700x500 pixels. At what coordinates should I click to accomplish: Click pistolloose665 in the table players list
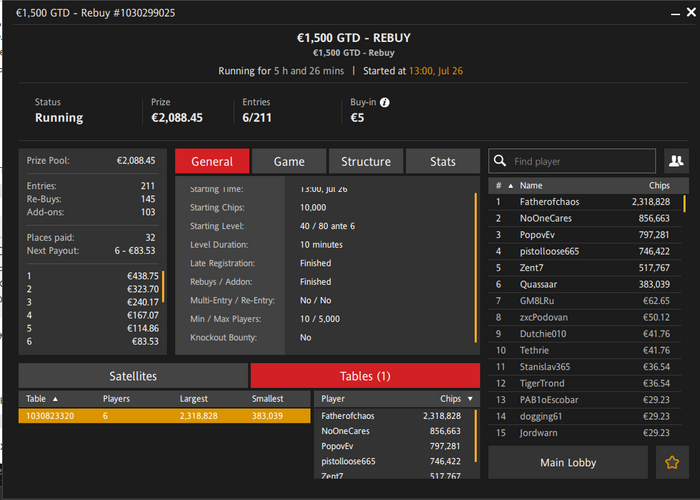(x=393, y=461)
